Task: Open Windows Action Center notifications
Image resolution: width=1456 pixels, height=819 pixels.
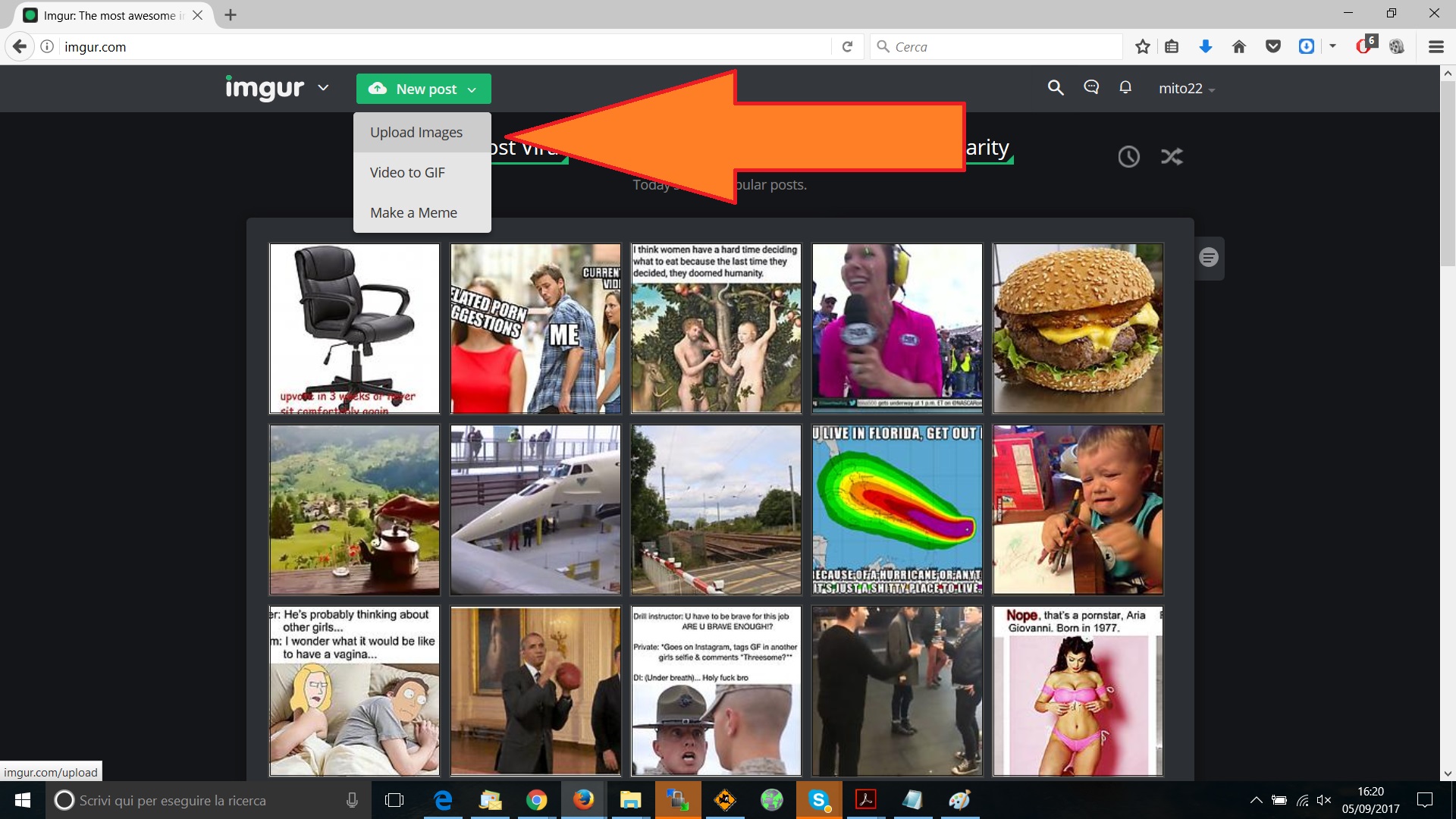Action: 1425,800
